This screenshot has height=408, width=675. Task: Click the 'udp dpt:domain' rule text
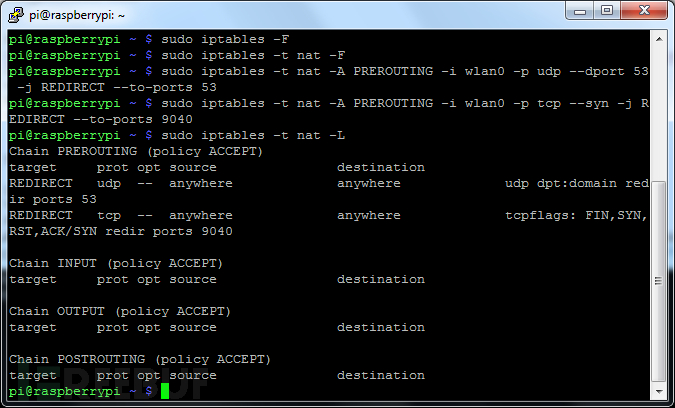click(x=561, y=183)
